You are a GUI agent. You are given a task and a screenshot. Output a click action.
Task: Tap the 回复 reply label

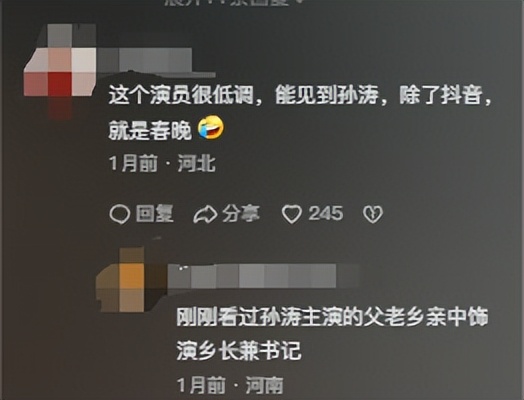pos(155,213)
